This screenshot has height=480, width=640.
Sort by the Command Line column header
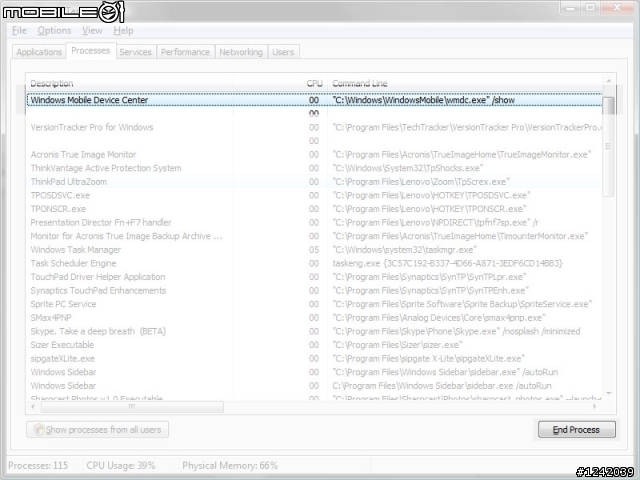(x=465, y=84)
